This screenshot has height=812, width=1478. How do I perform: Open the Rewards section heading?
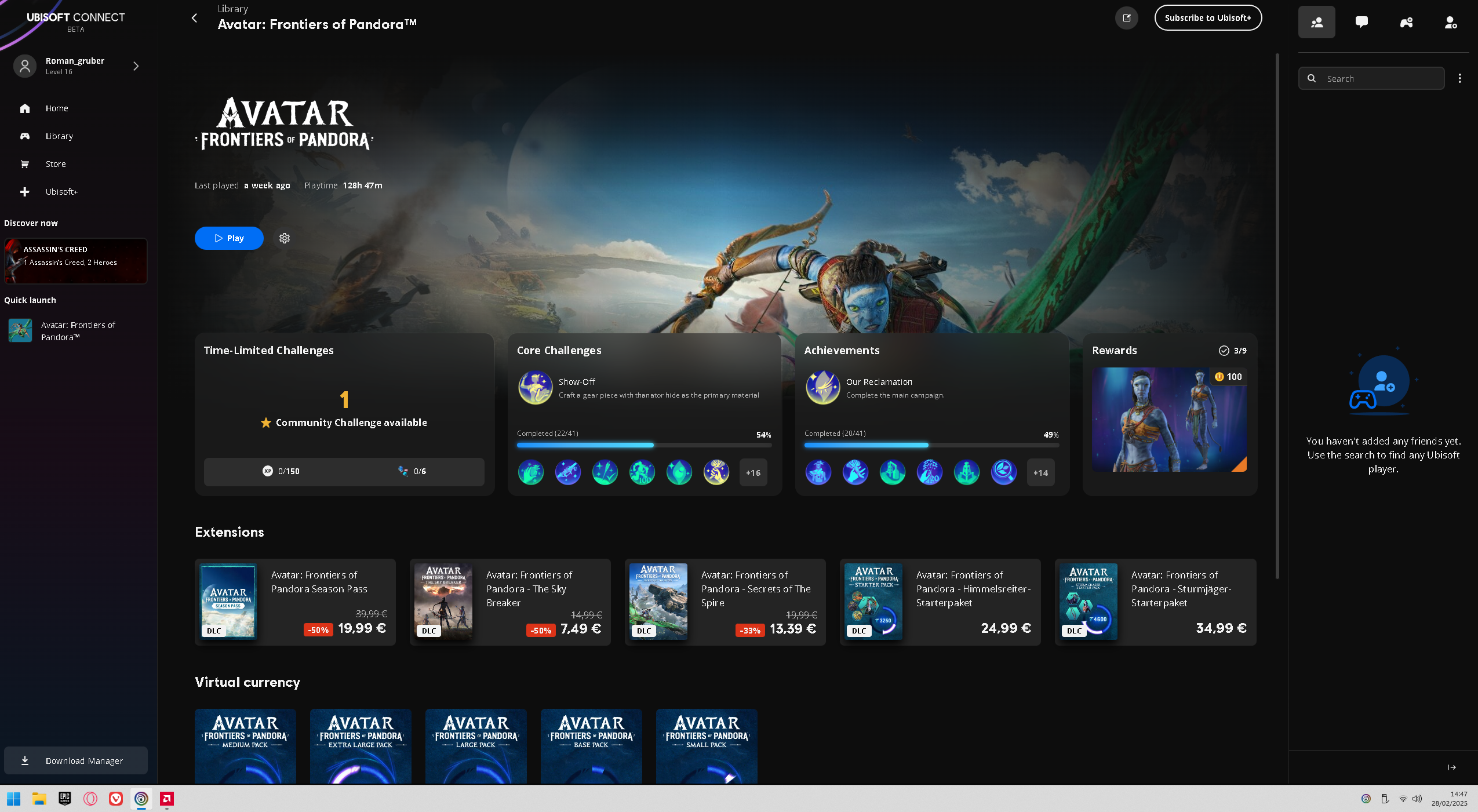[1114, 351]
